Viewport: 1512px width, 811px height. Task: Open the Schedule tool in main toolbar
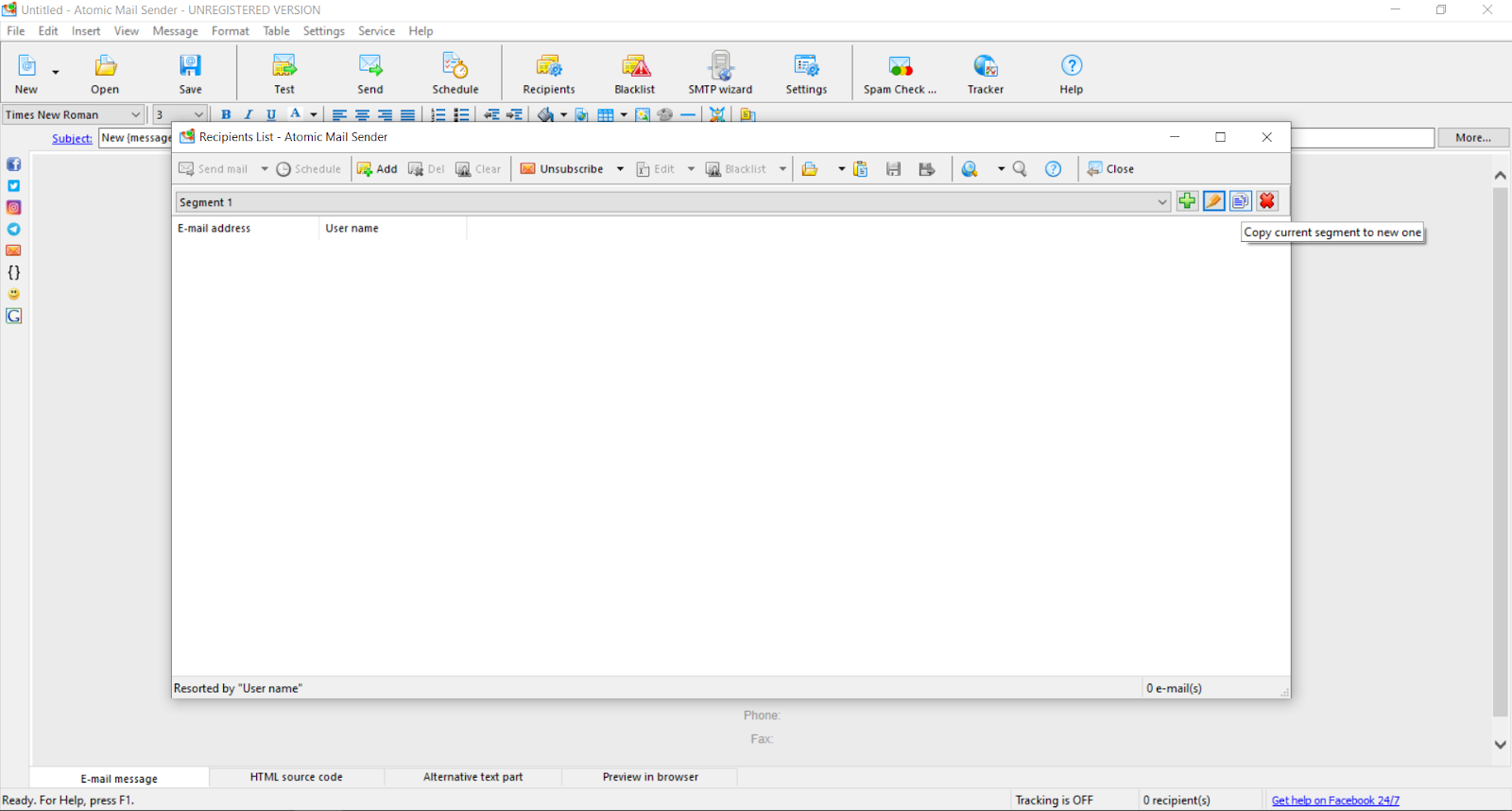point(455,74)
